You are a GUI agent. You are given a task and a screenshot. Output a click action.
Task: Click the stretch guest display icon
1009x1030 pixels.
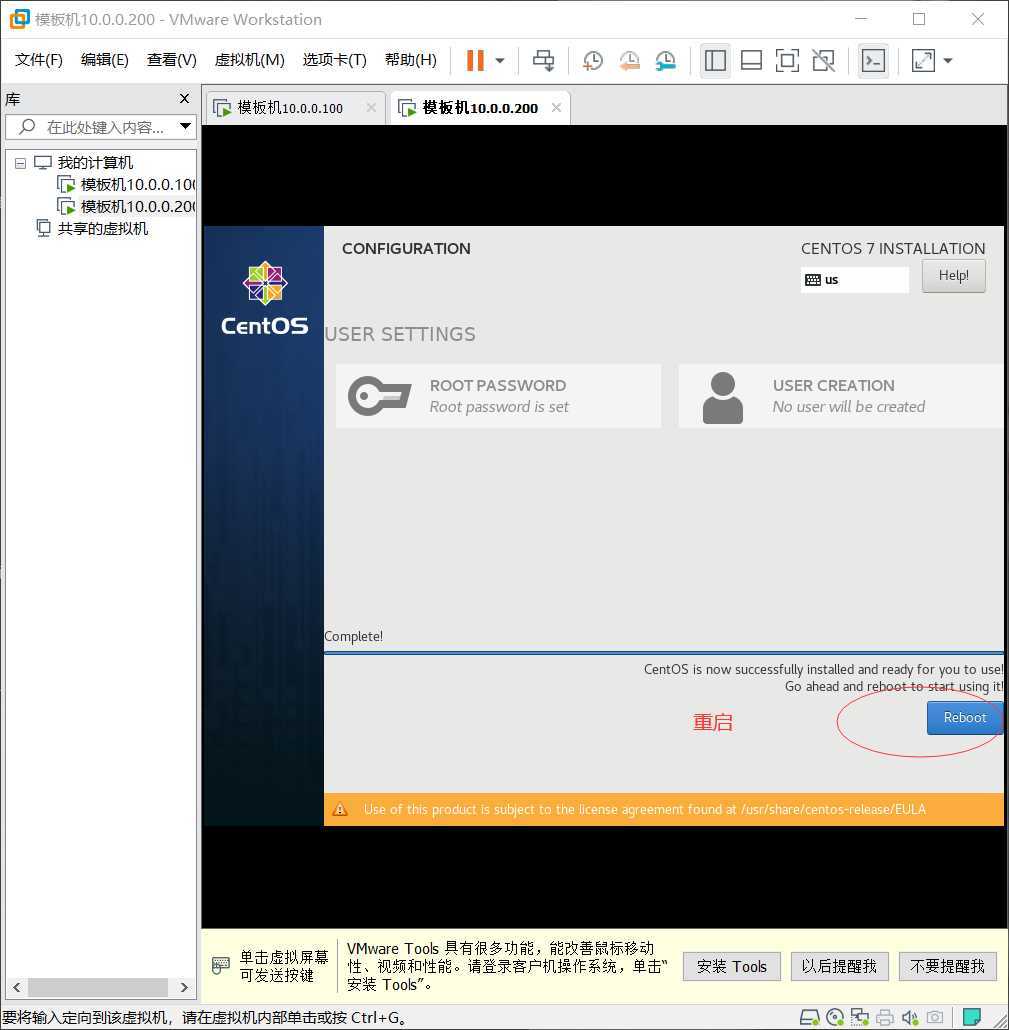tap(923, 60)
